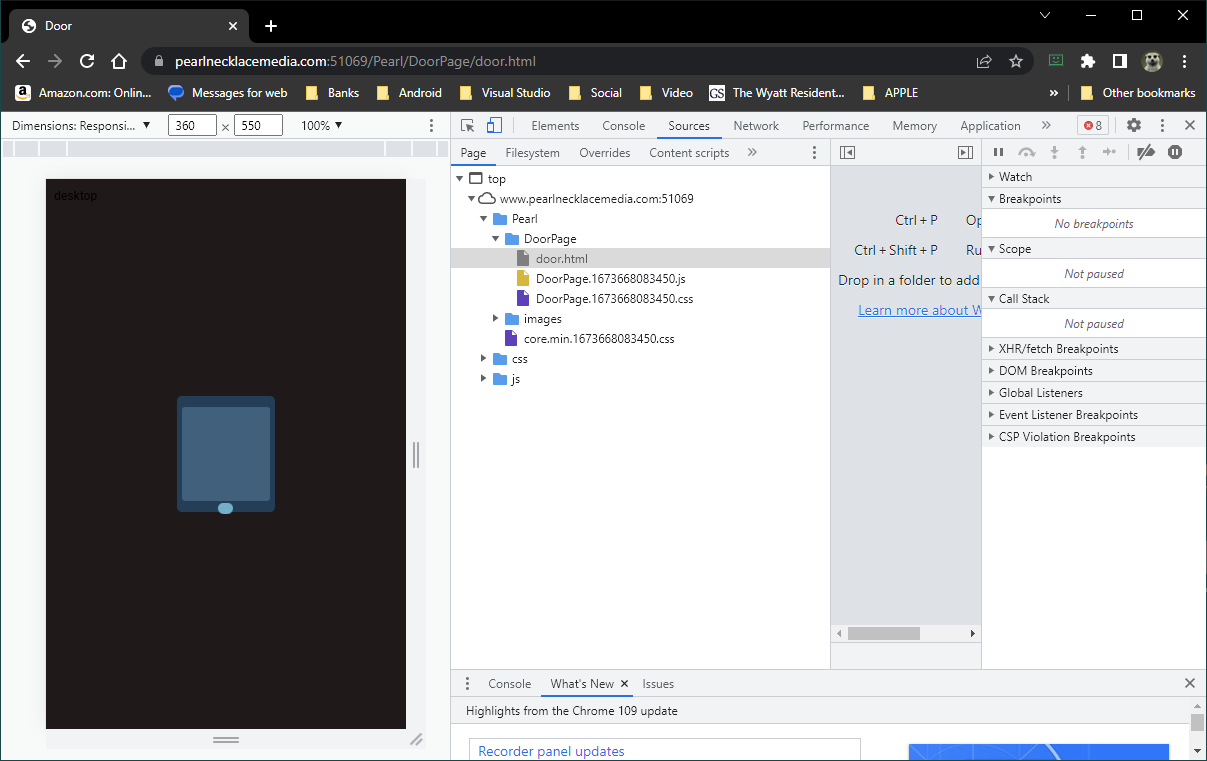This screenshot has width=1207, height=761.
Task: Click the viewport width input field
Action: [x=192, y=126]
